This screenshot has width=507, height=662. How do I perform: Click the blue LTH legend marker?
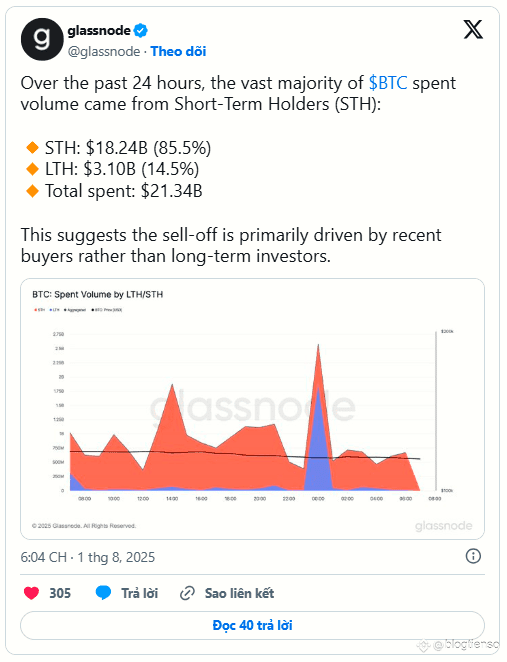51,310
